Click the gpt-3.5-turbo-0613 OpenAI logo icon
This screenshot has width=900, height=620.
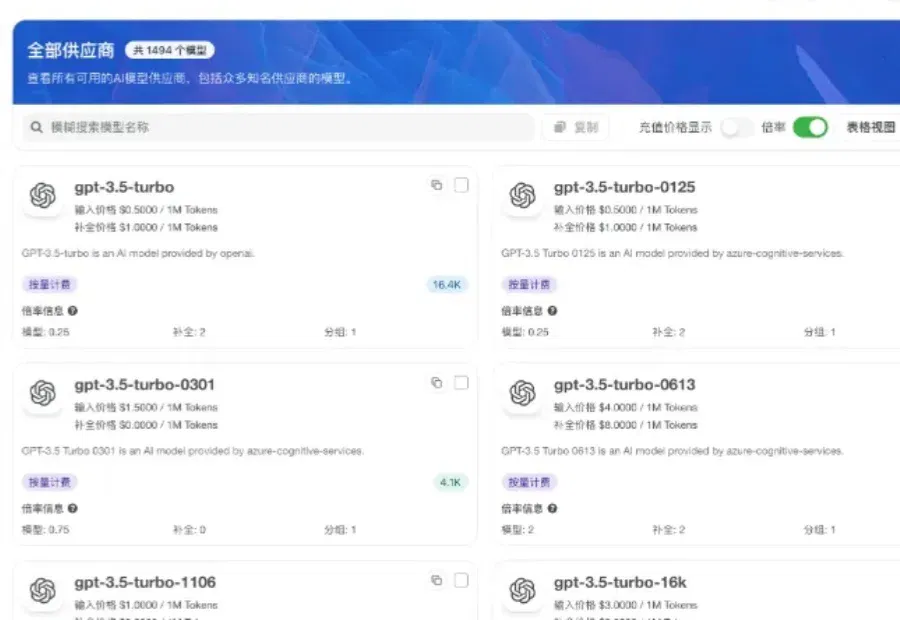(x=522, y=393)
